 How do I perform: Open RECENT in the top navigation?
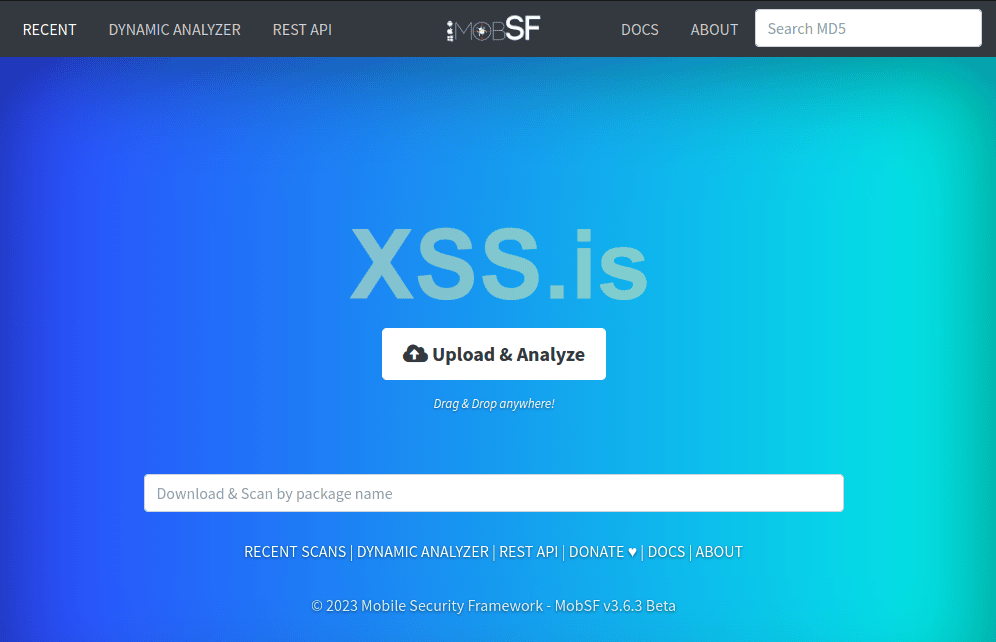(50, 29)
